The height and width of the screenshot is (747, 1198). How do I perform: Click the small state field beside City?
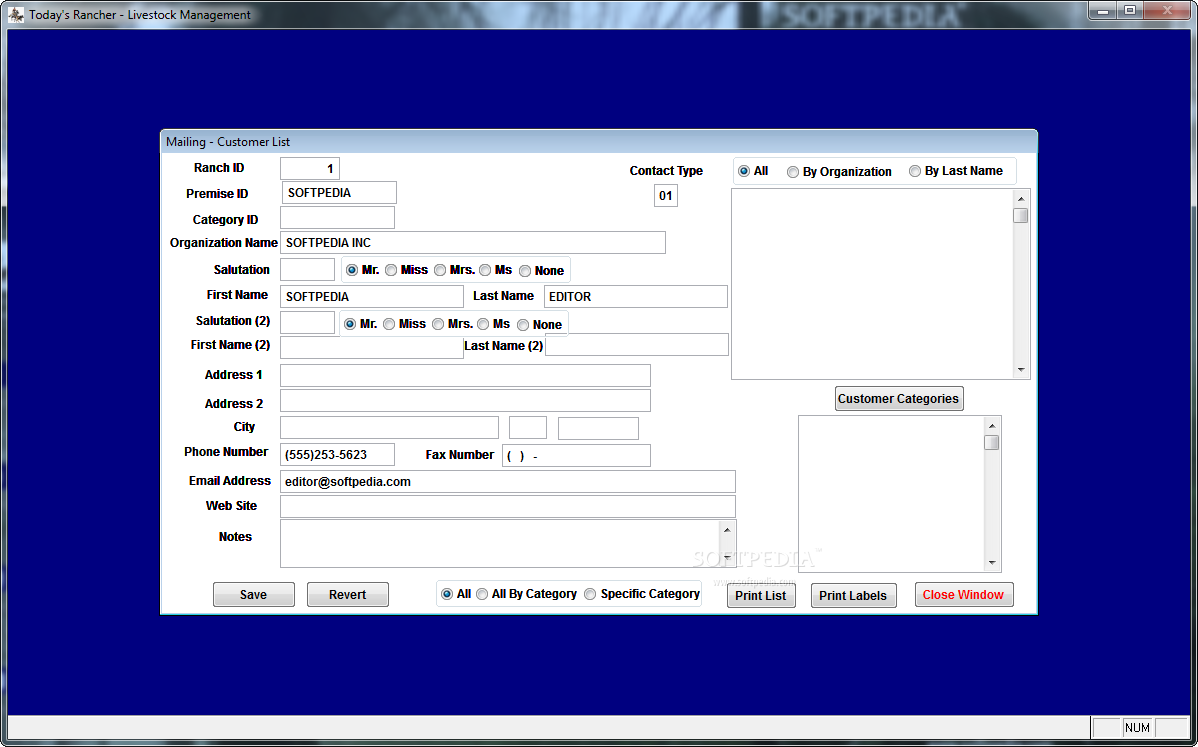(x=528, y=428)
